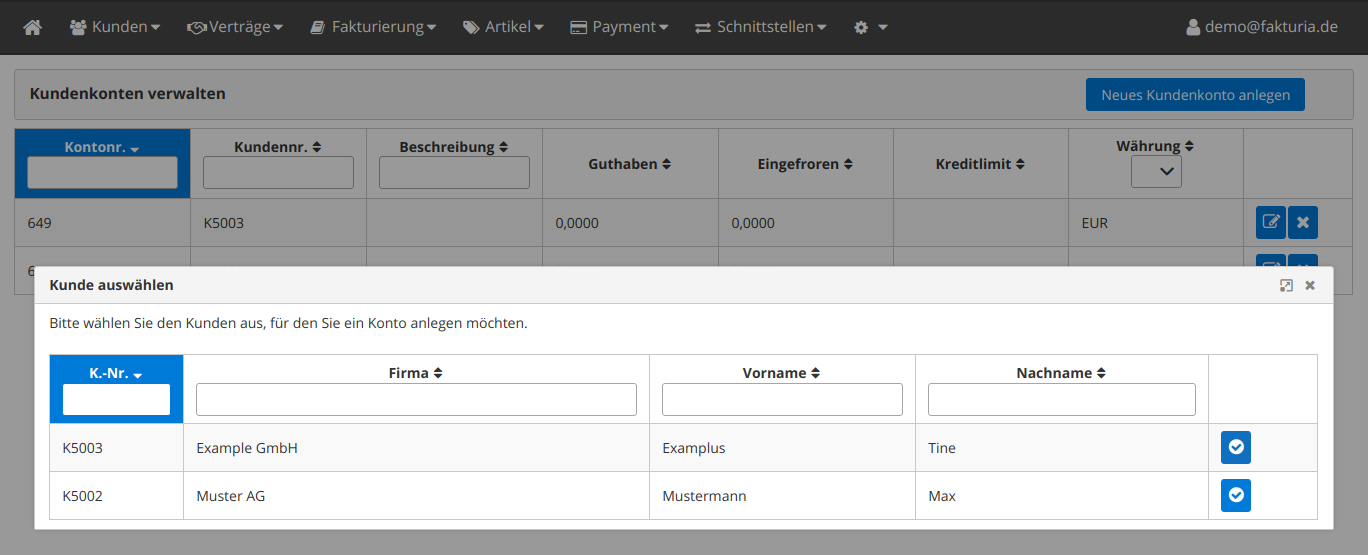Image resolution: width=1368 pixels, height=555 pixels.
Task: Focus the Nachname filter input field
Action: [1061, 400]
